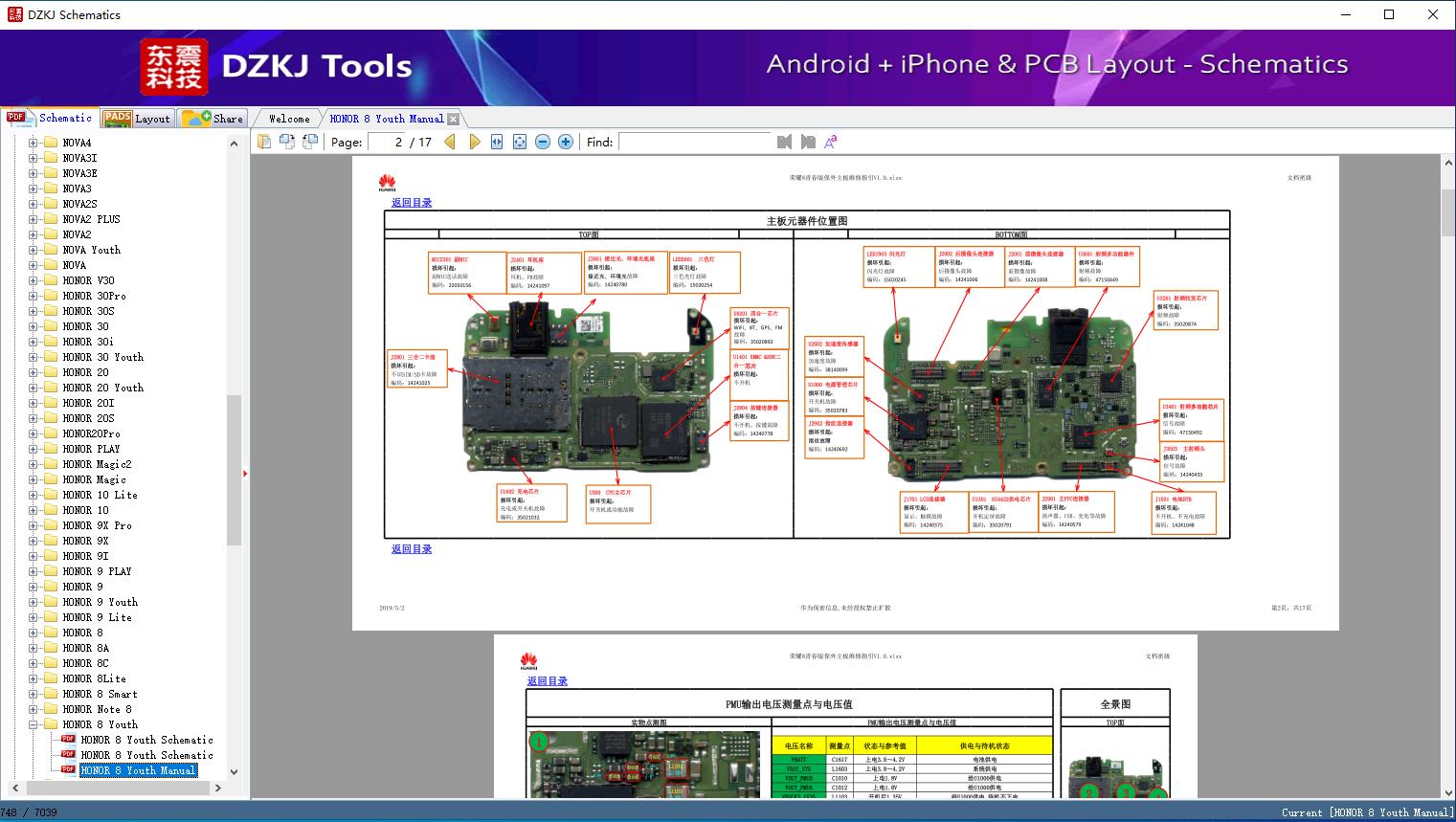Screen dimensions: 1456x822
Task: Close the HONOR 8 Youth Manual tab
Action: (454, 119)
